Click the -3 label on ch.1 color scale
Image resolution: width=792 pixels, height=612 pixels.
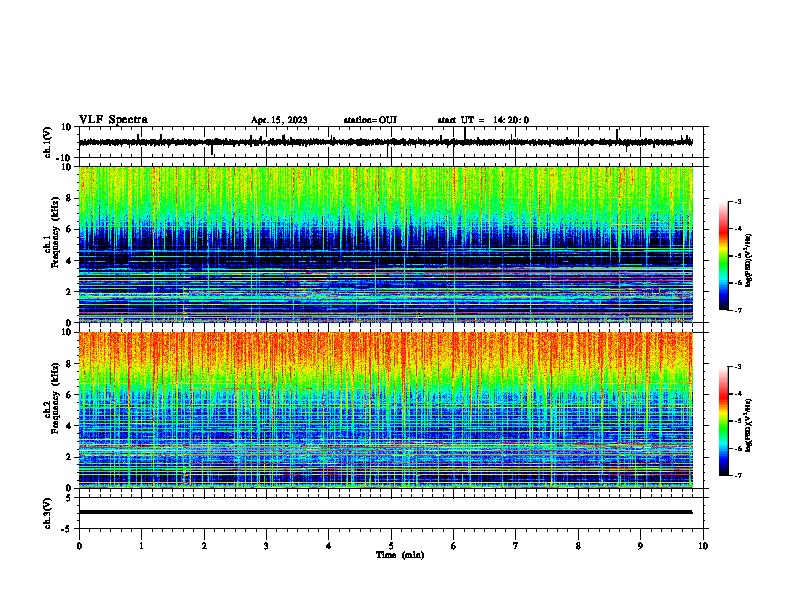[x=738, y=201]
